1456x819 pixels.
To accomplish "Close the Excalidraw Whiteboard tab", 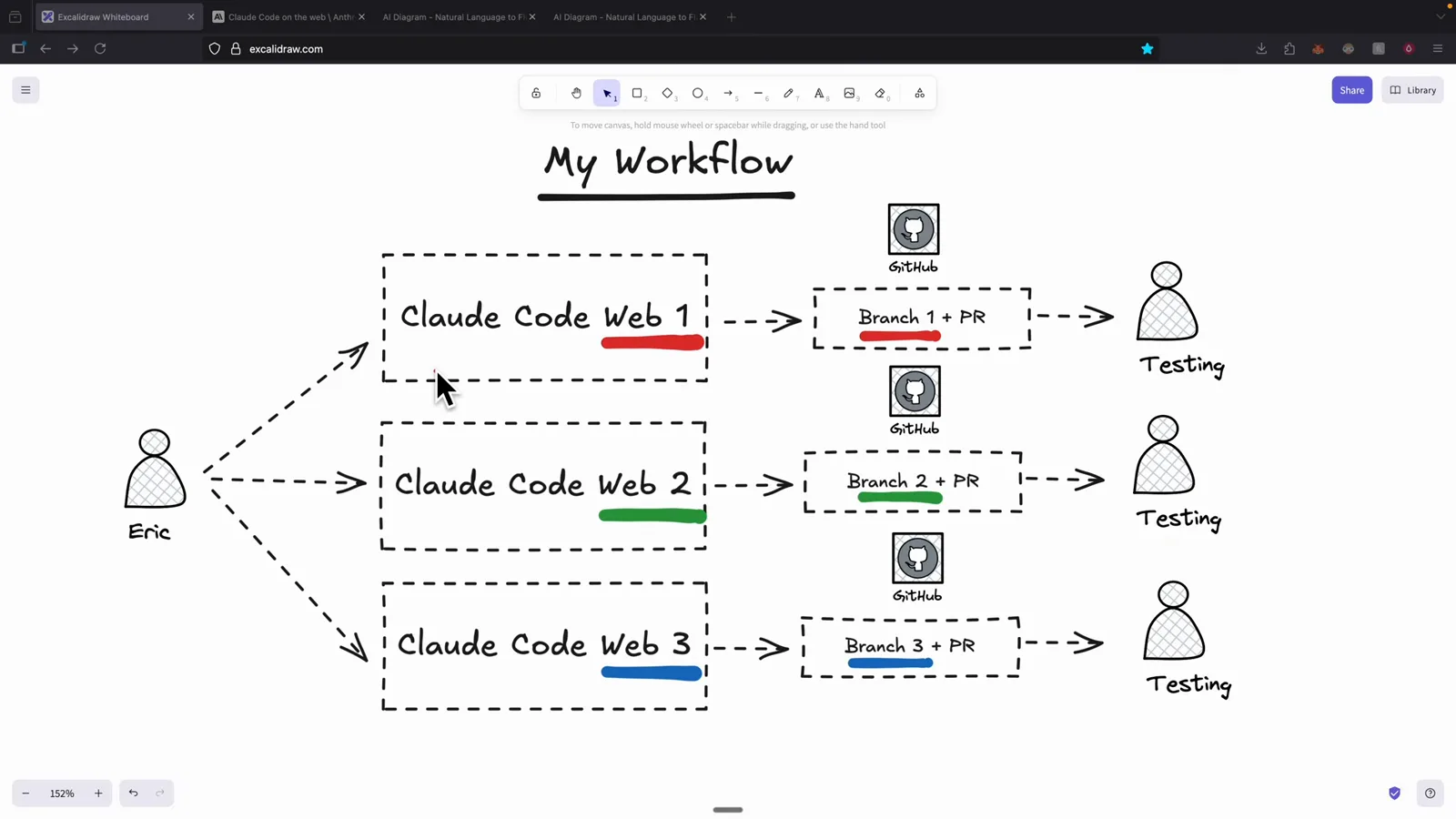I will click(191, 16).
